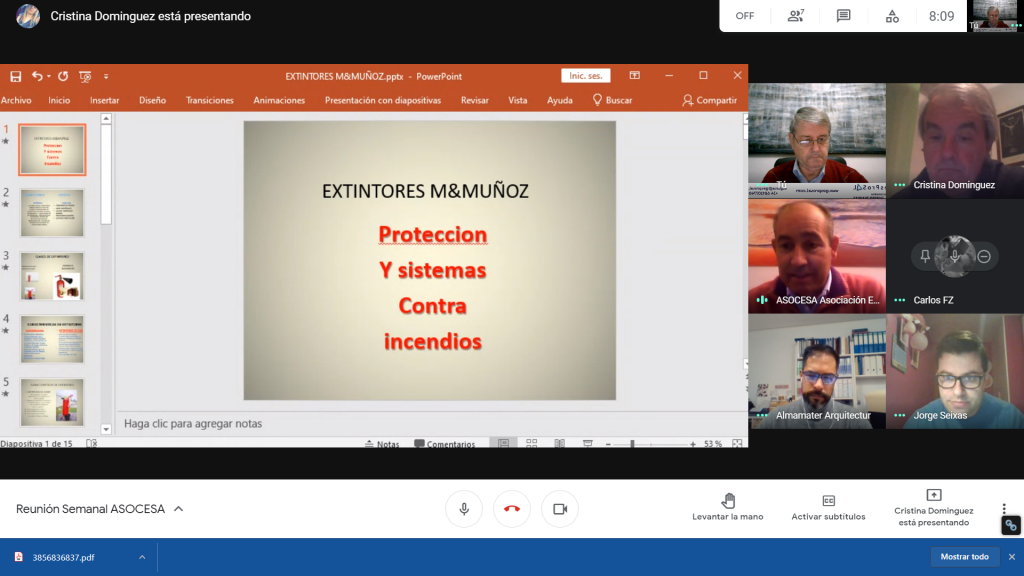The image size is (1024, 576).
Task: Select slide 4 thumbnail in panel
Action: 52,339
